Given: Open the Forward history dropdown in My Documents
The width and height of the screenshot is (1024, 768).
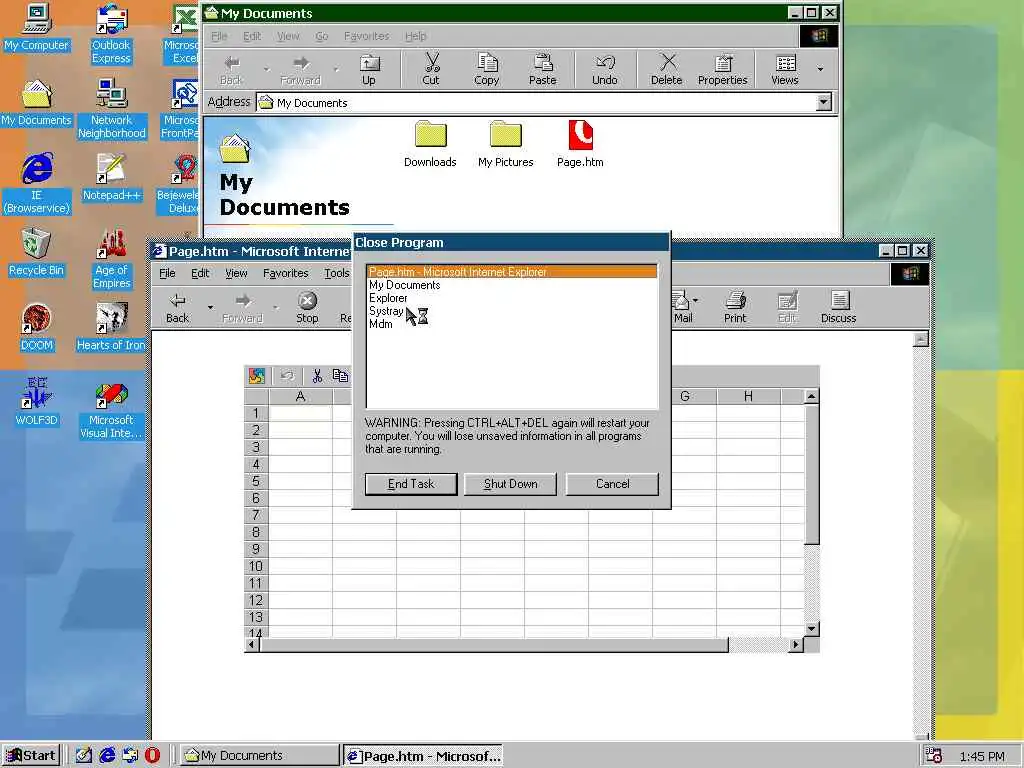Looking at the screenshot, I should 336,69.
